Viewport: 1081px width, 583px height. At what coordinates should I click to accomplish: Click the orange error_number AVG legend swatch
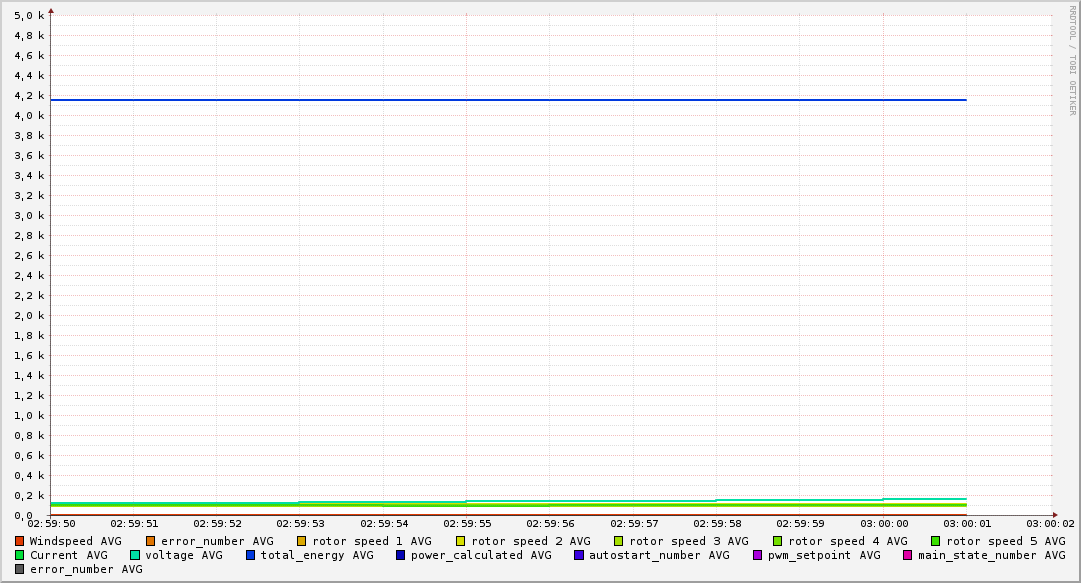[x=151, y=541]
